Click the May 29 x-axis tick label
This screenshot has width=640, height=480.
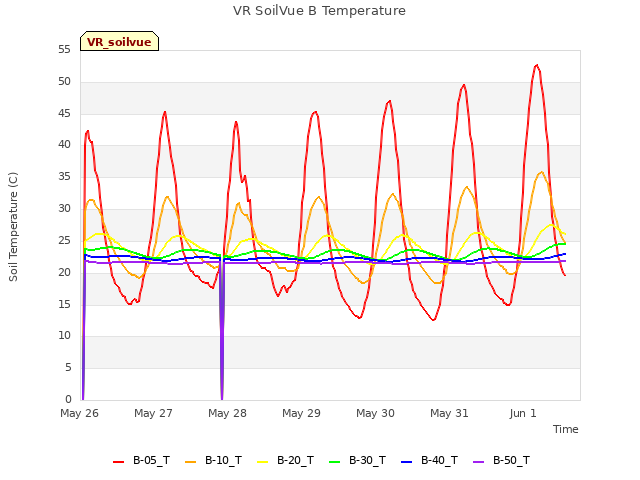301,413
